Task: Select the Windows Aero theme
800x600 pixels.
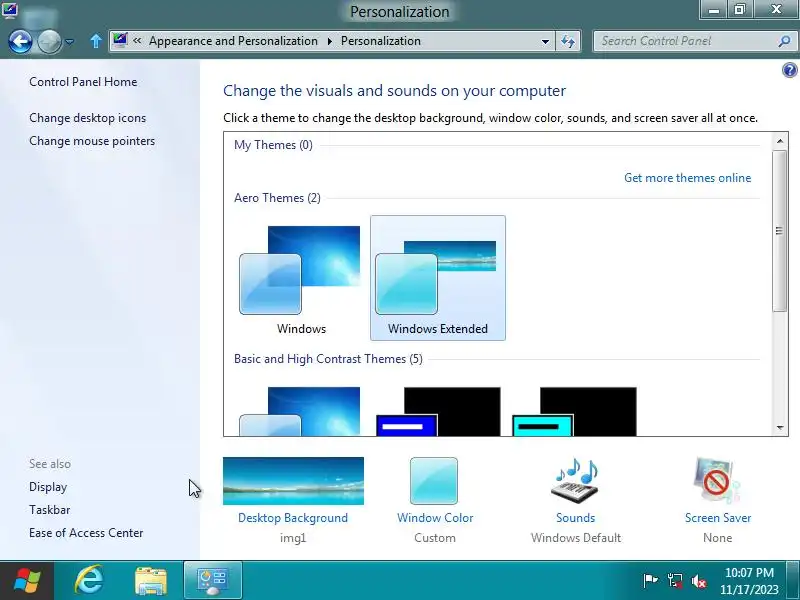Action: pos(301,278)
